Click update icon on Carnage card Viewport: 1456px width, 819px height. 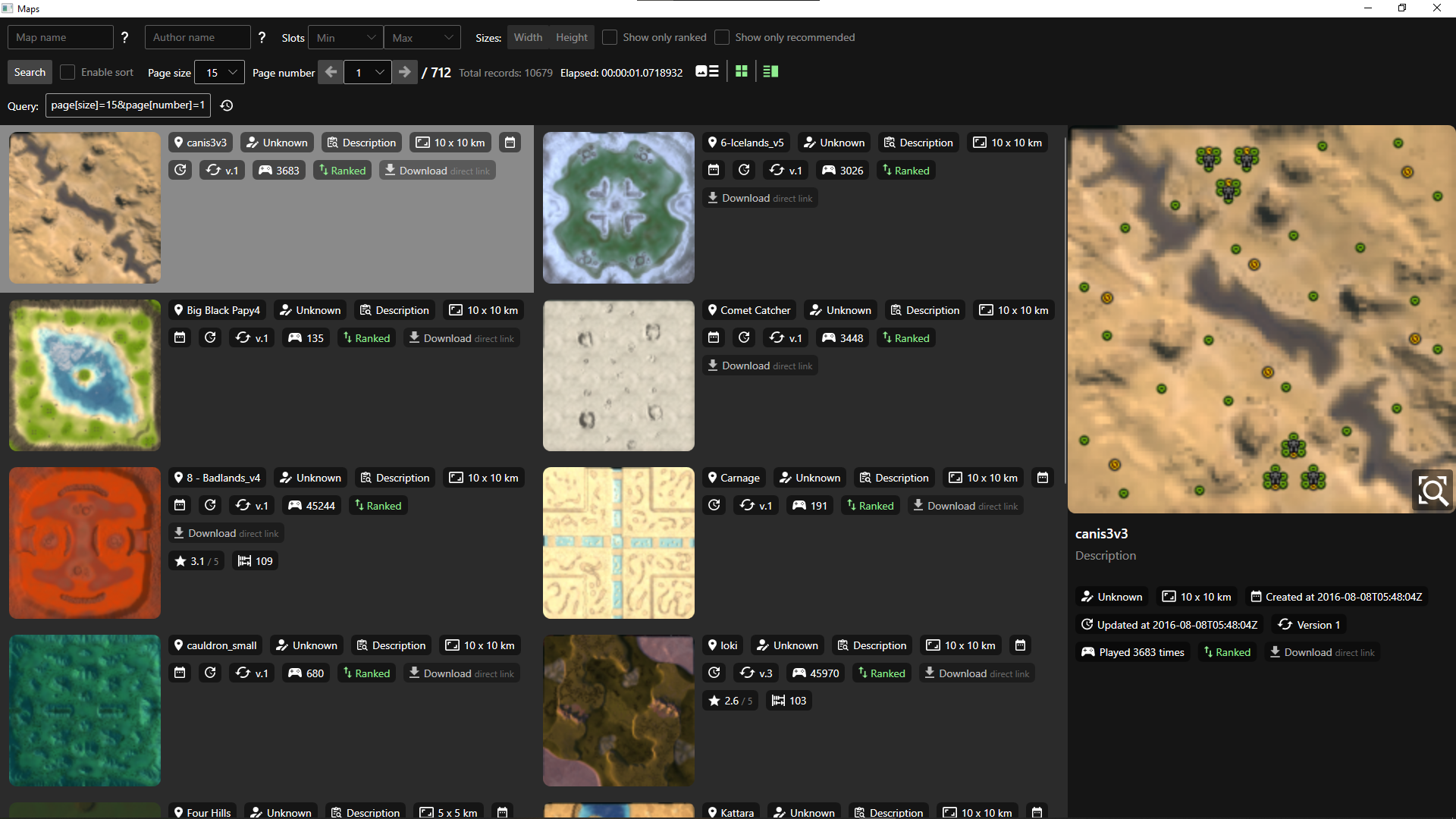714,505
